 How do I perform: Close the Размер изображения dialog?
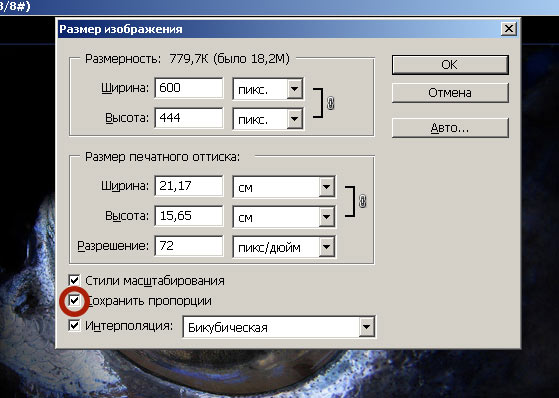point(509,29)
